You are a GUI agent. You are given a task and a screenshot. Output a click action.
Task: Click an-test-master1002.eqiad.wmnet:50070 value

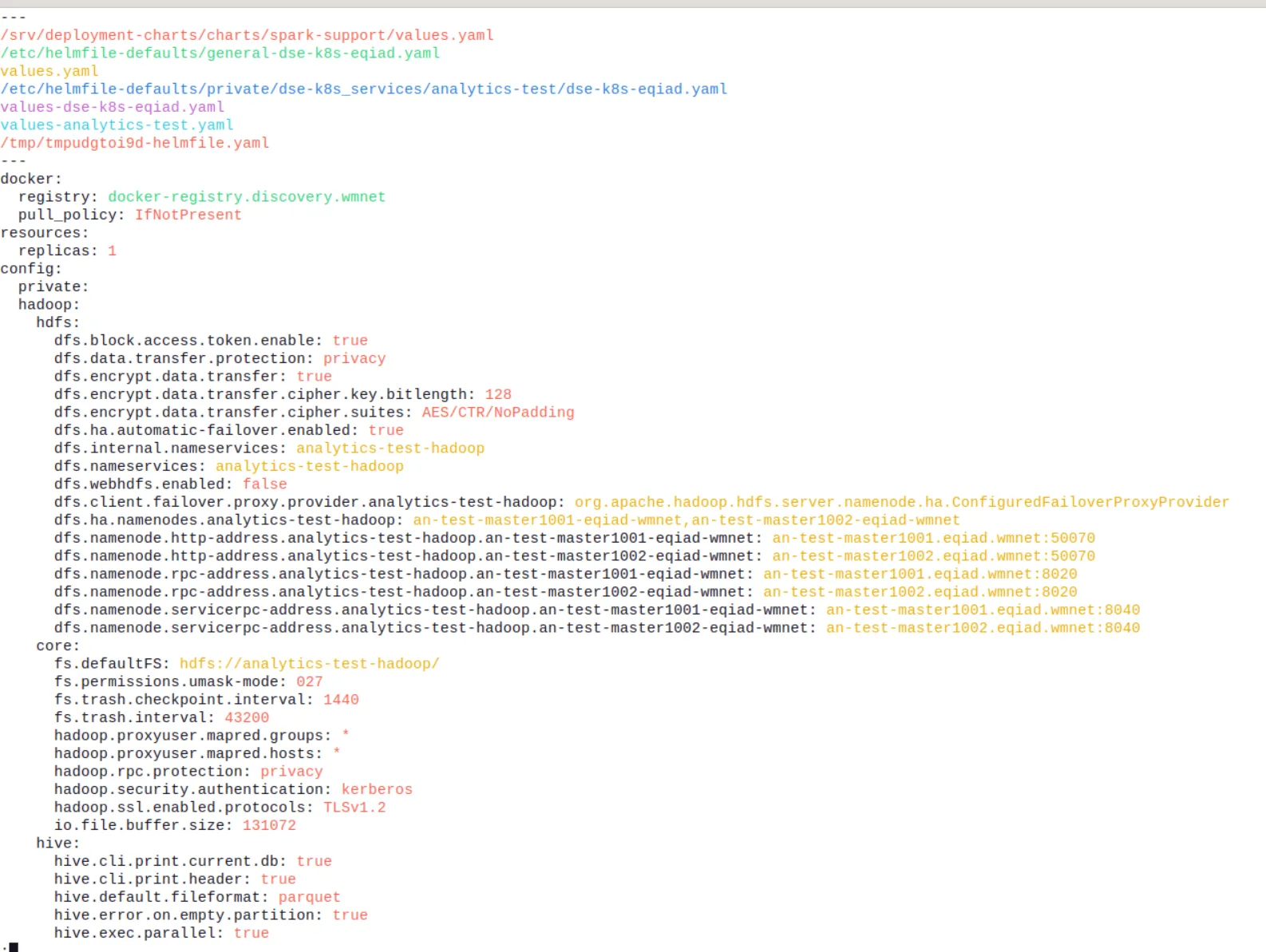point(934,555)
